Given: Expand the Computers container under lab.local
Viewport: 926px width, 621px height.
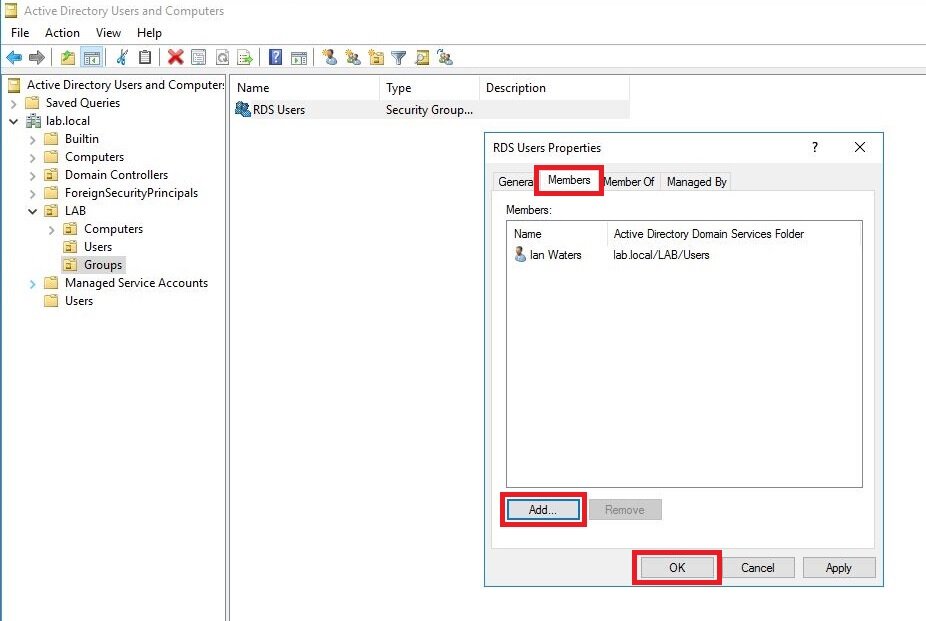Looking at the screenshot, I should click(x=32, y=158).
